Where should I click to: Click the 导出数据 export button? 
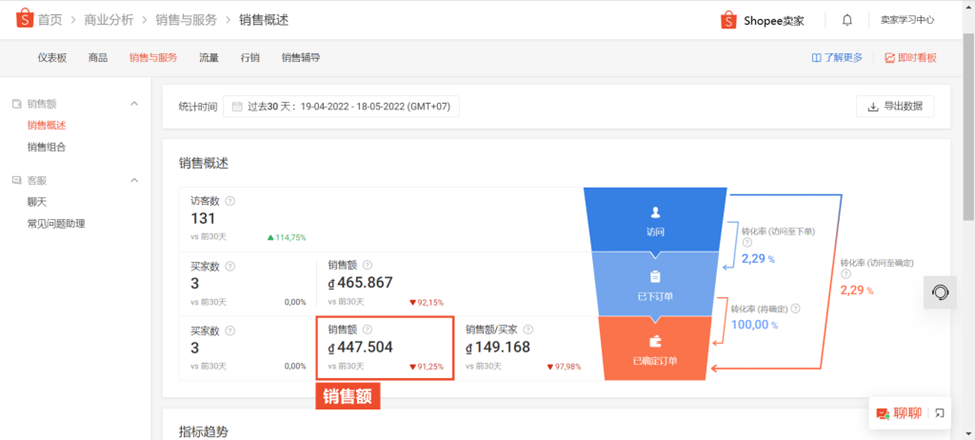click(x=895, y=106)
